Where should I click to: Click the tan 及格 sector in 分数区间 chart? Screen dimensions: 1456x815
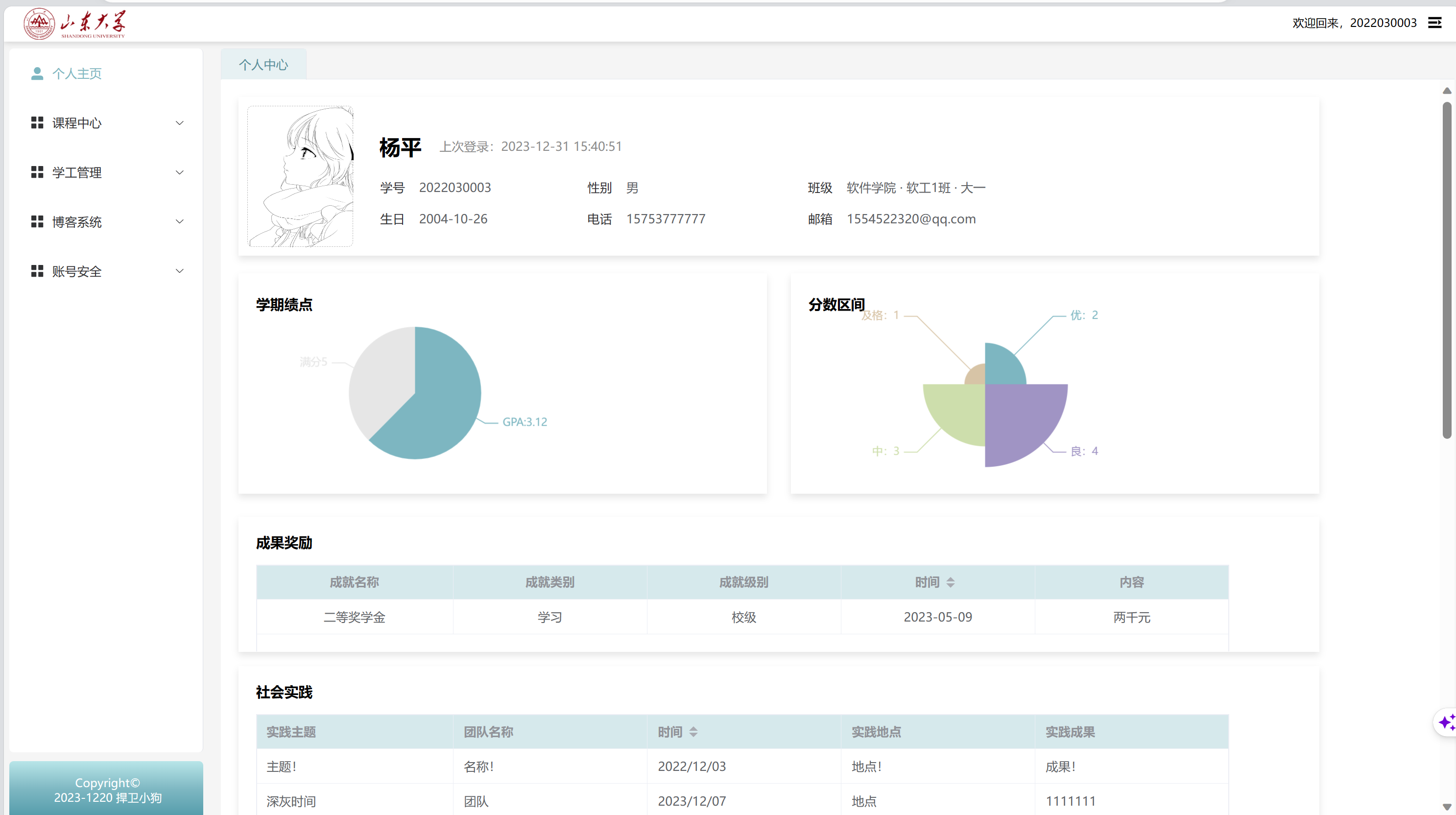coord(977,375)
